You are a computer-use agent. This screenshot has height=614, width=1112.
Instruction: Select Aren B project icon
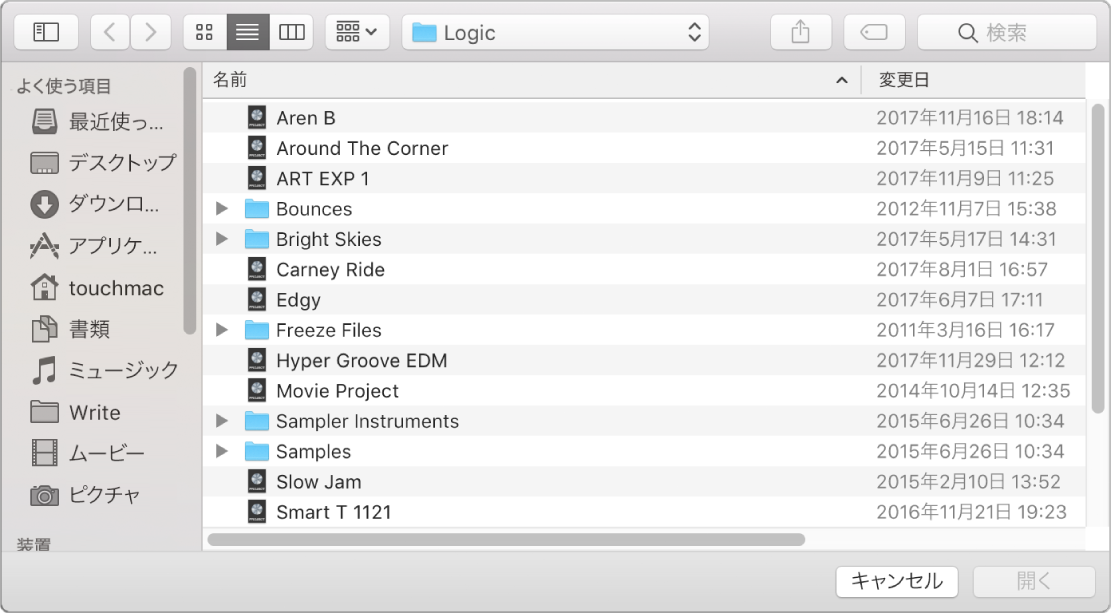257,118
